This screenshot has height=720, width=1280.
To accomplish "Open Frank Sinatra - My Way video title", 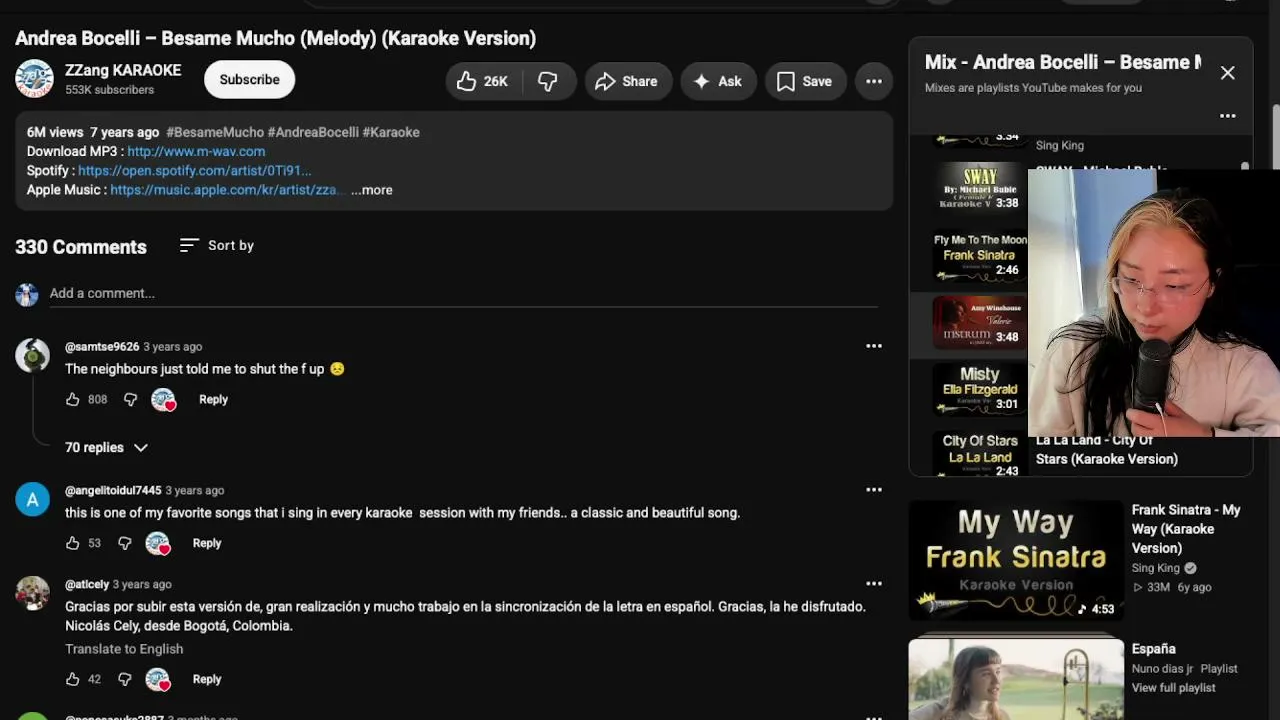I will [1186, 529].
